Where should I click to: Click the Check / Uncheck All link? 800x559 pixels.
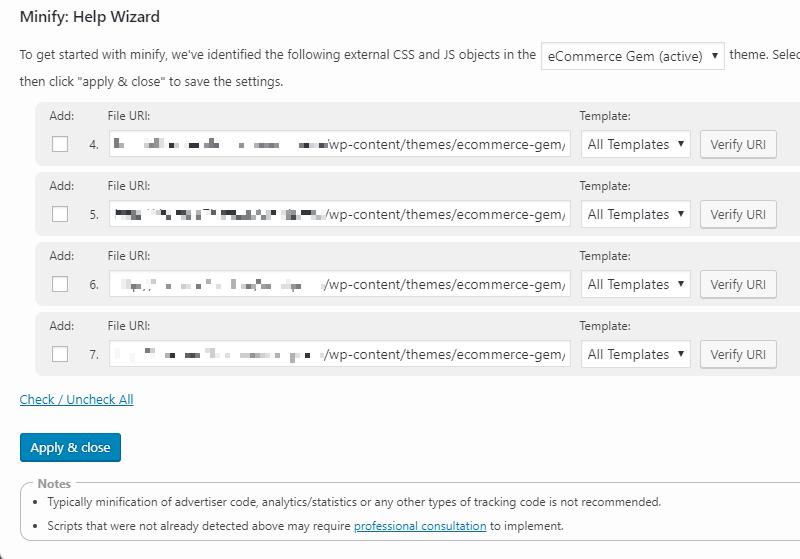[x=76, y=399]
